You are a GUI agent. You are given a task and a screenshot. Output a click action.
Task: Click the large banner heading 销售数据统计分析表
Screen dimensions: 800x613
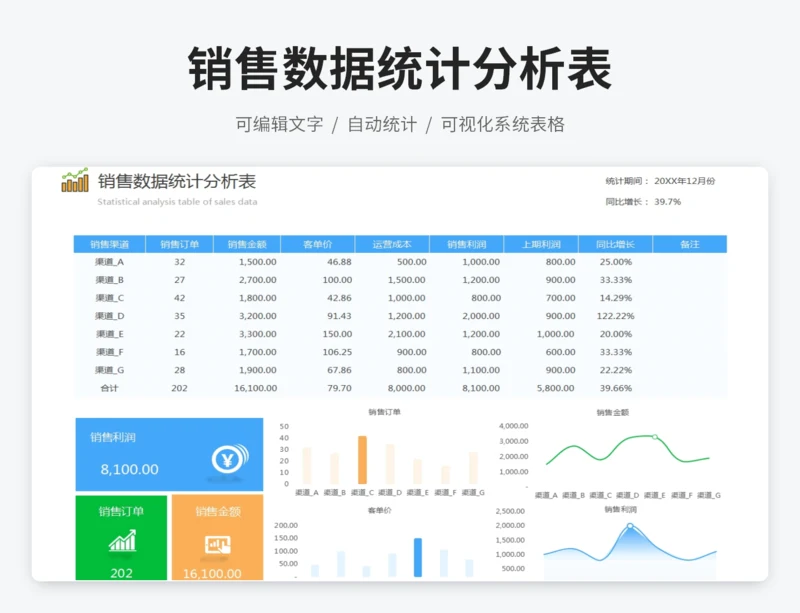tap(400, 68)
